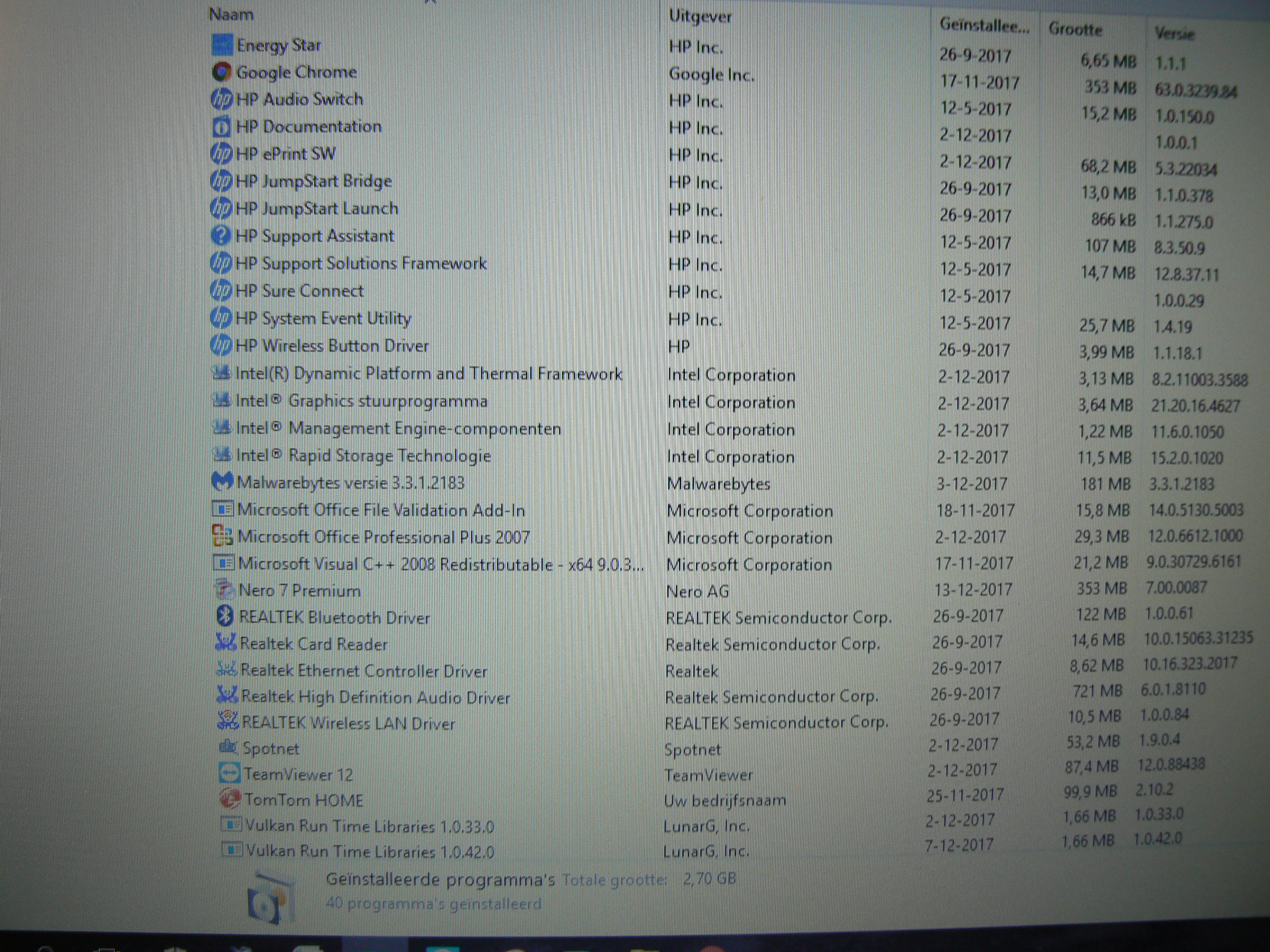The height and width of the screenshot is (952, 1270).
Task: Click the HP JumpStart Launch icon
Action: [x=221, y=208]
